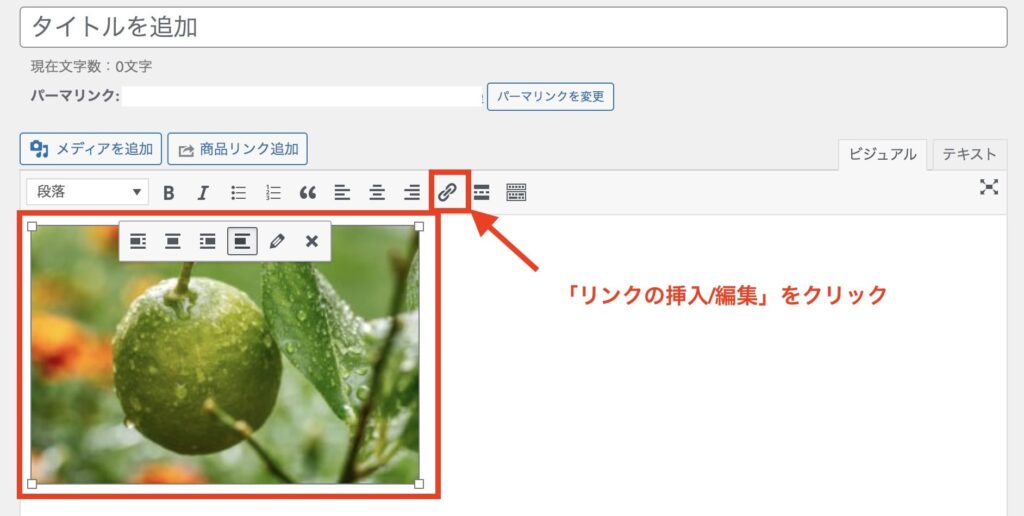Image resolution: width=1024 pixels, height=516 pixels.
Task: Click the insert/edit link icon
Action: [x=447, y=192]
